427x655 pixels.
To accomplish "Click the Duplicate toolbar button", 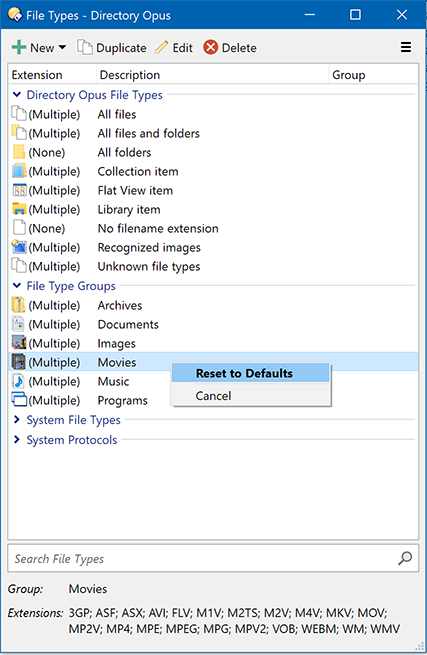I will (112, 48).
